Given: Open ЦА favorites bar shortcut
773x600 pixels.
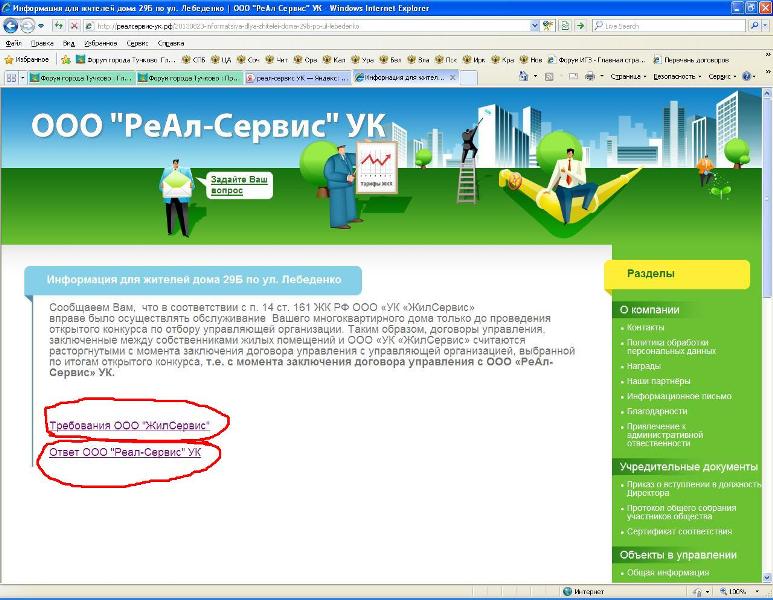Looking at the screenshot, I should click(x=221, y=60).
